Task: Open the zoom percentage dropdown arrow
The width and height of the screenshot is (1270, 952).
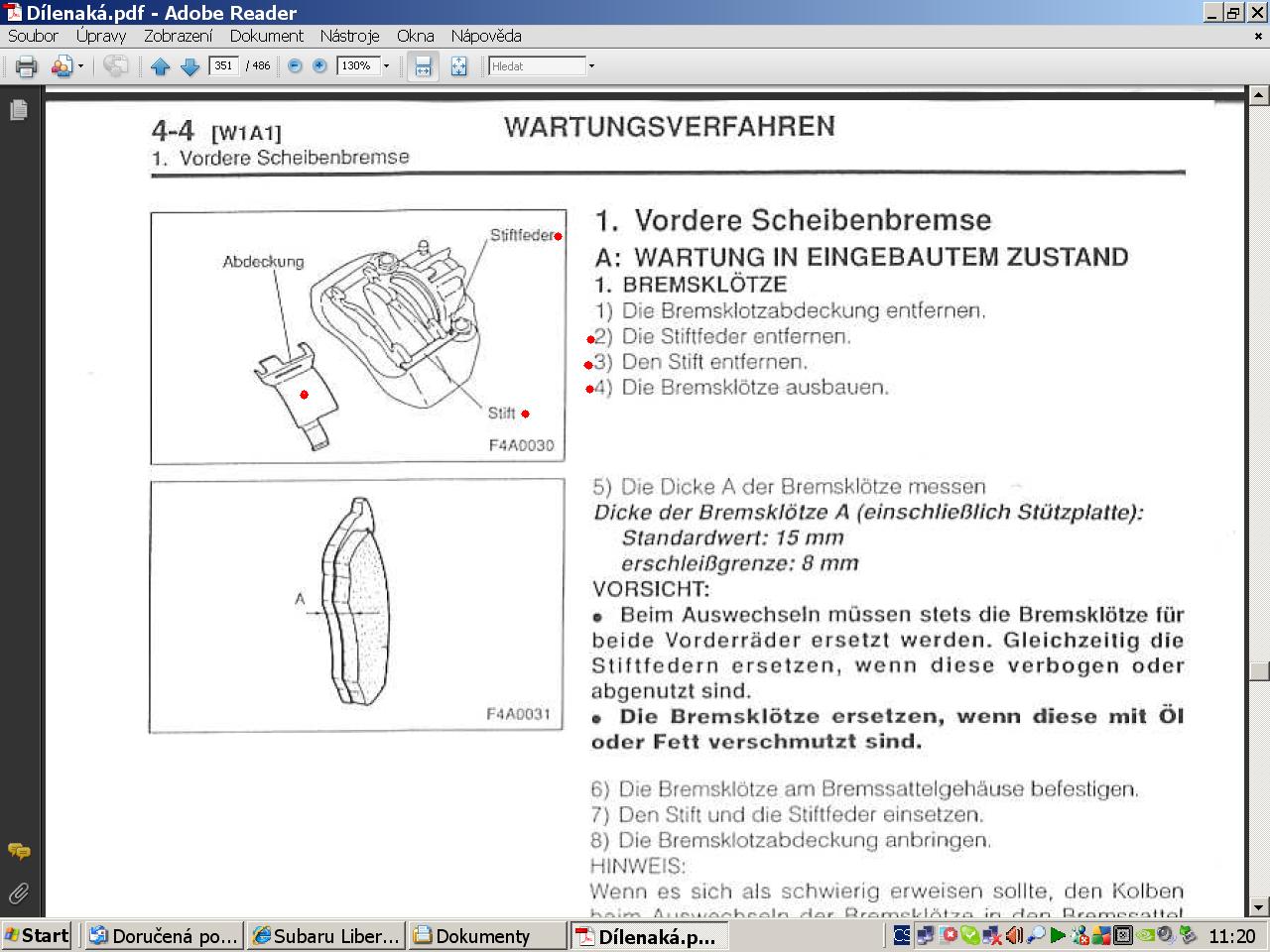Action: pyautogui.click(x=387, y=66)
